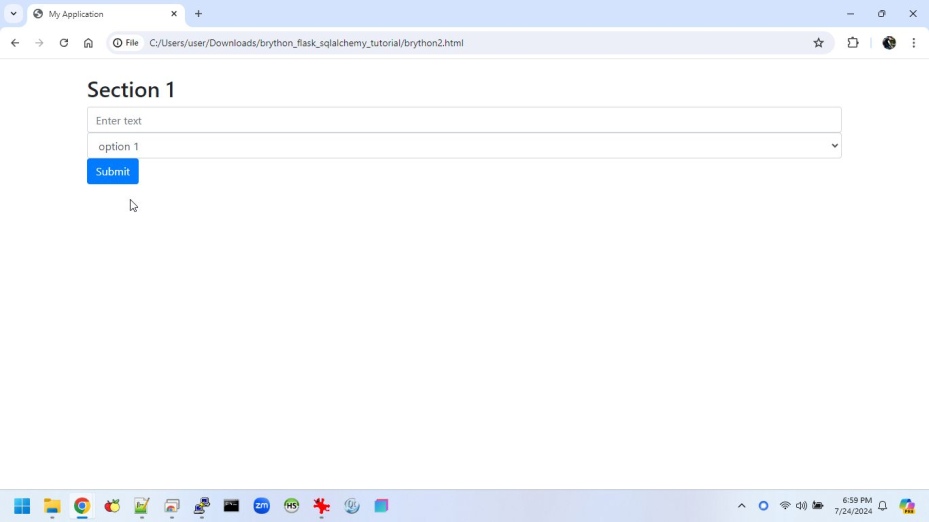
Task: Click the File site info chip
Action: tap(126, 43)
